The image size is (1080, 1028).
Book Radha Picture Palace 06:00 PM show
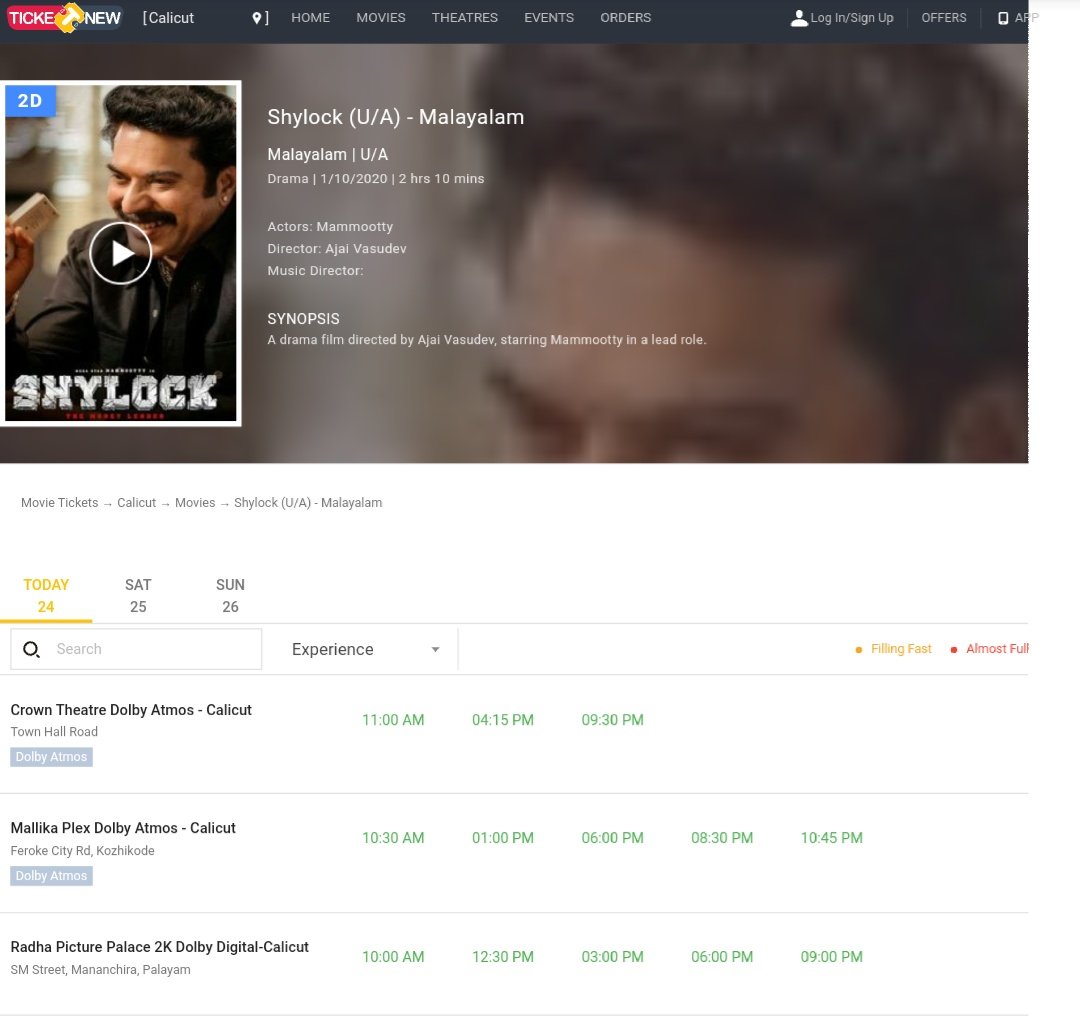click(x=722, y=956)
